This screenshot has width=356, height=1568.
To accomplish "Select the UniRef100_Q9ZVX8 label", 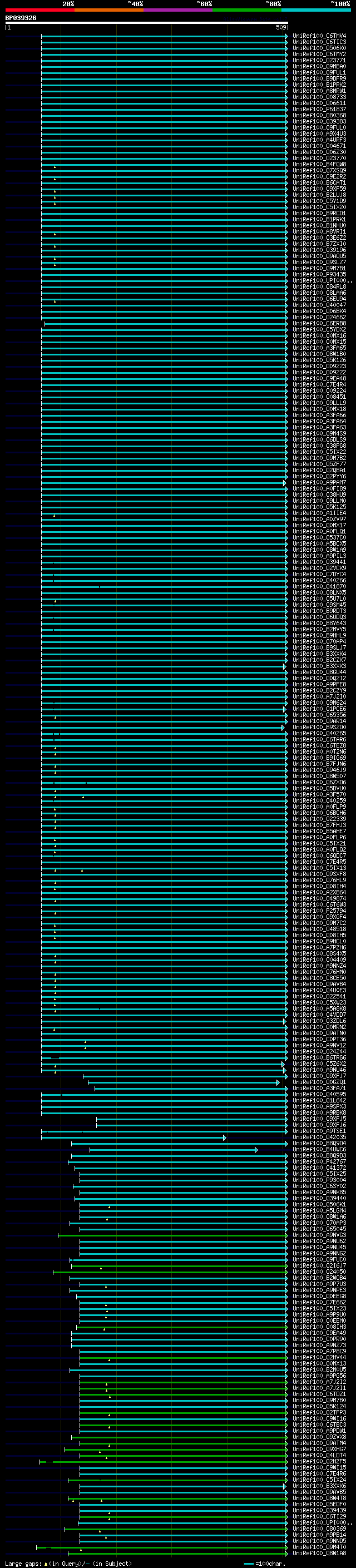I will point(319,1437).
